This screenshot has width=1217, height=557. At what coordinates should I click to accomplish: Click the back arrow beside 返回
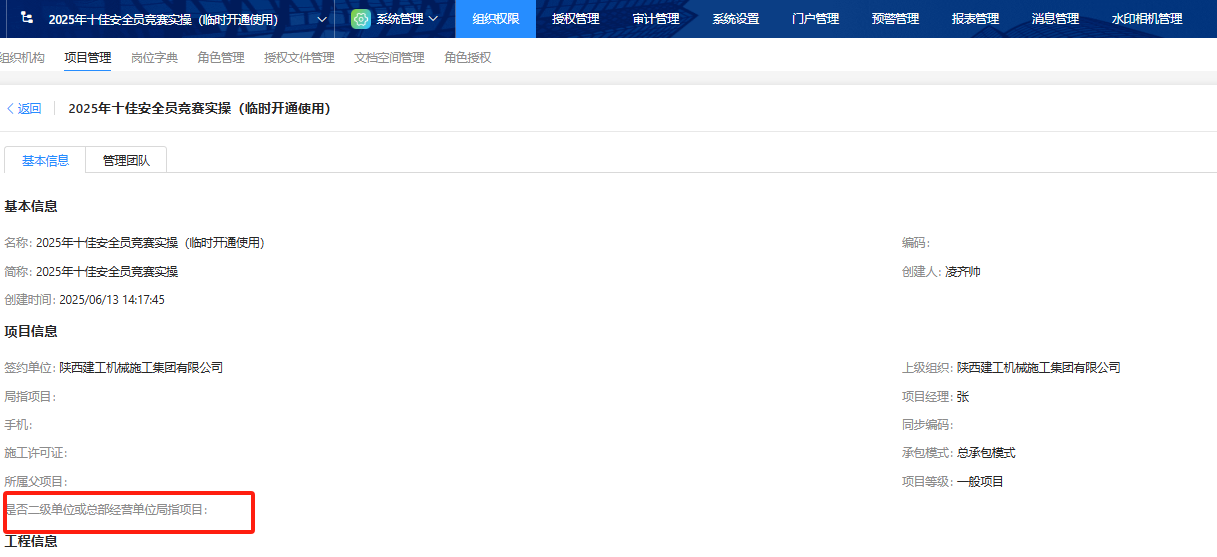tap(10, 109)
